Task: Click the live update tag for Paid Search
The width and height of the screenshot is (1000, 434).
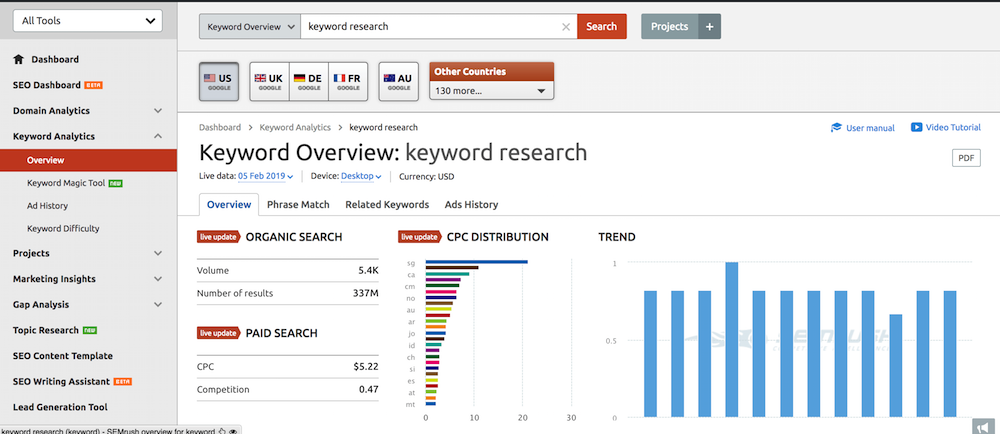Action: click(219, 333)
